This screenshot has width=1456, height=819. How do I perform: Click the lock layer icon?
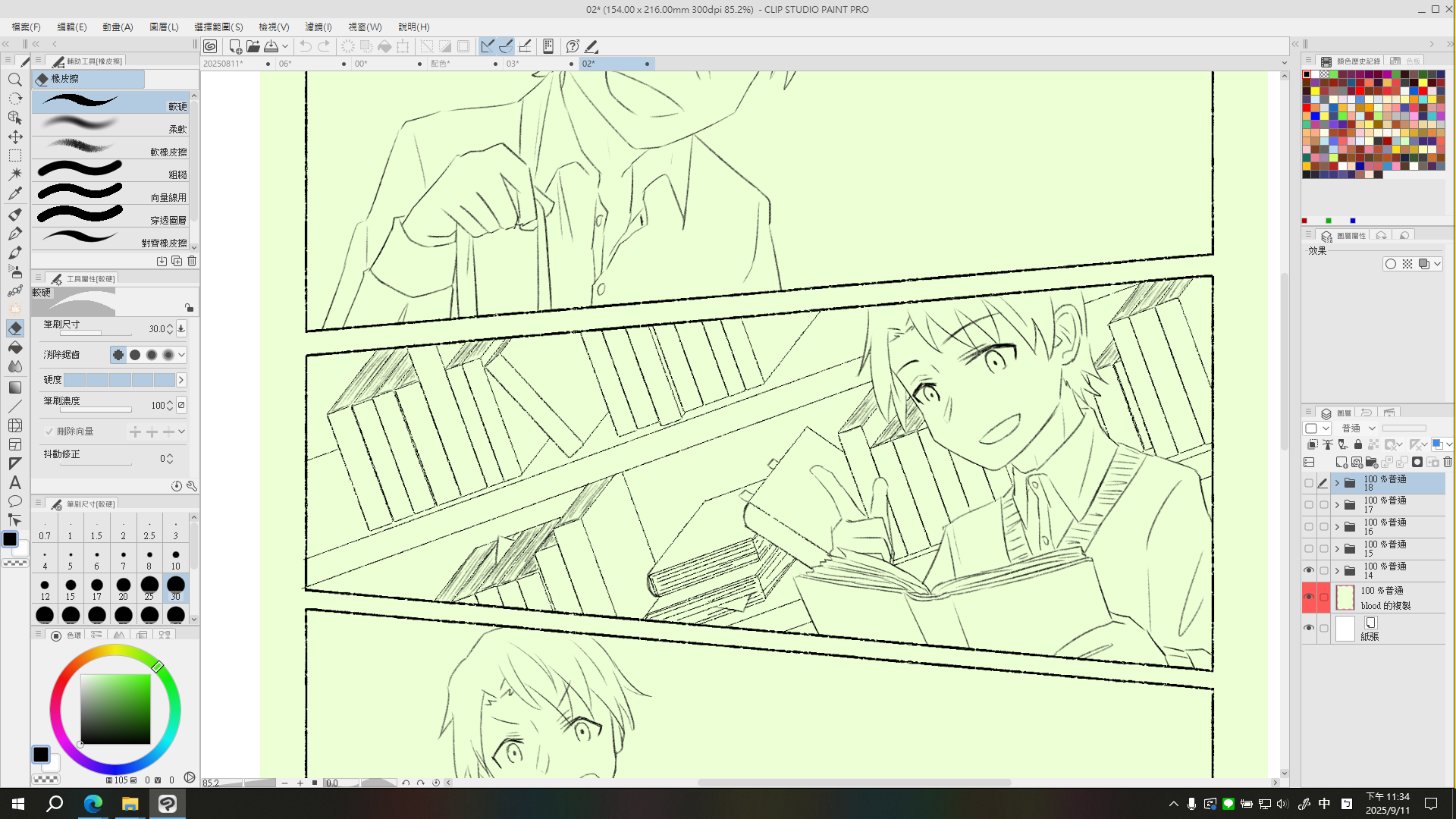pyautogui.click(x=1358, y=445)
